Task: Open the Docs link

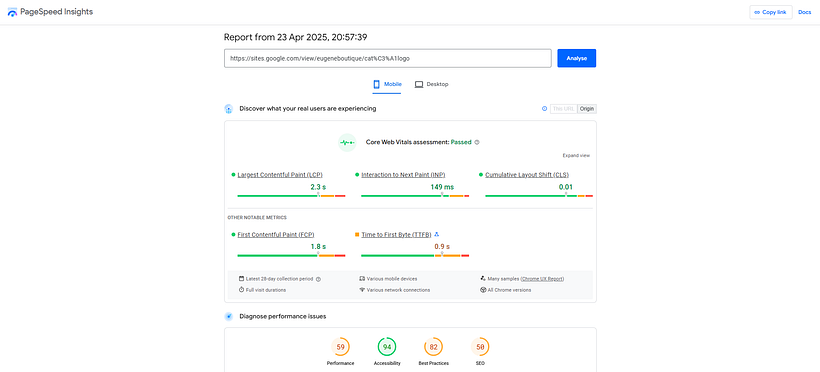Action: 804,12
